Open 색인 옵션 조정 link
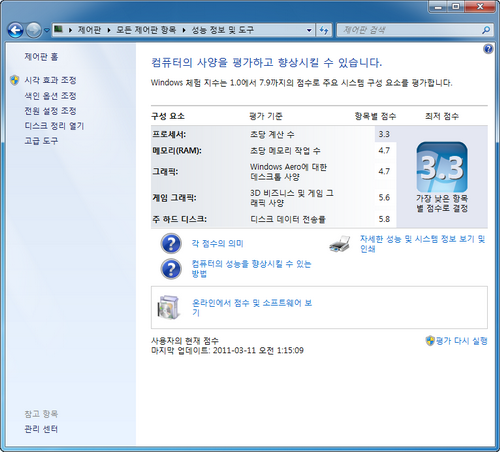The height and width of the screenshot is (452, 500). click(x=50, y=96)
